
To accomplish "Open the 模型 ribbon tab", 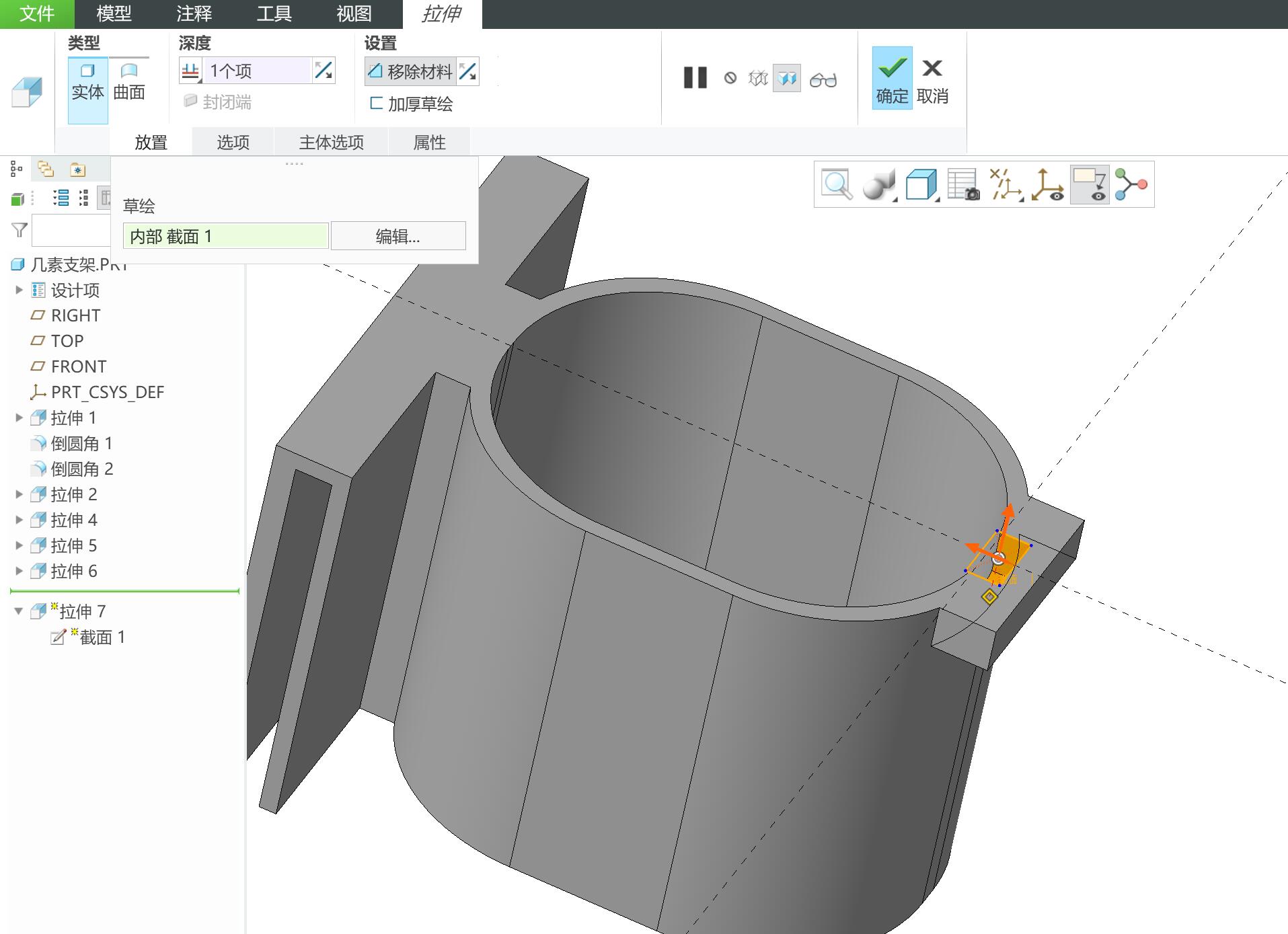I will point(114,13).
